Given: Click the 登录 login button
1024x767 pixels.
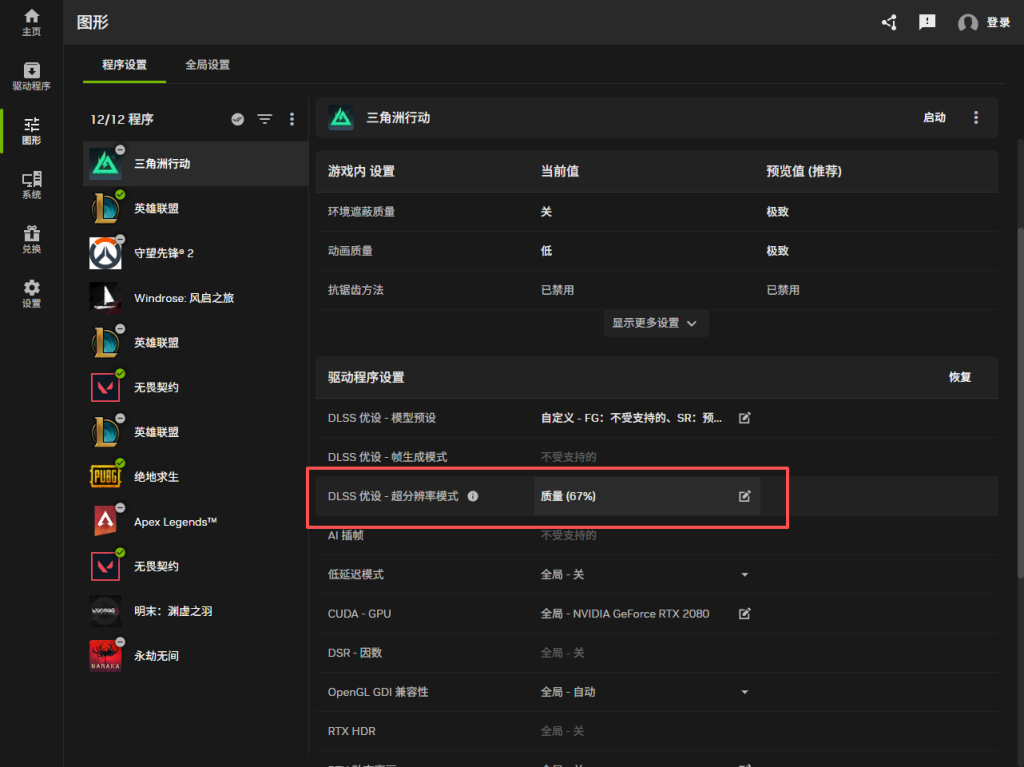Looking at the screenshot, I should [x=984, y=22].
